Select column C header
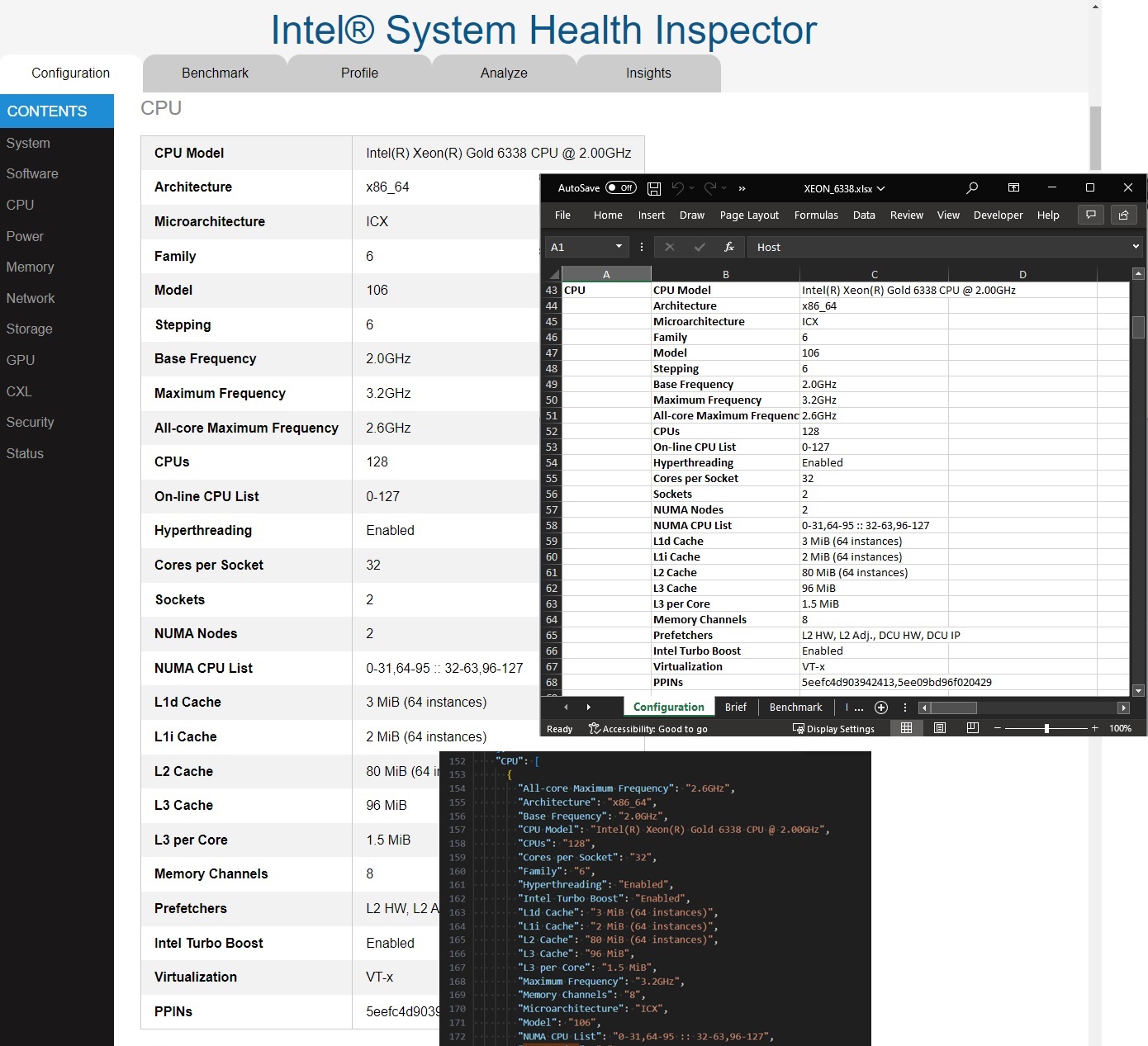1148x1046 pixels. point(874,274)
